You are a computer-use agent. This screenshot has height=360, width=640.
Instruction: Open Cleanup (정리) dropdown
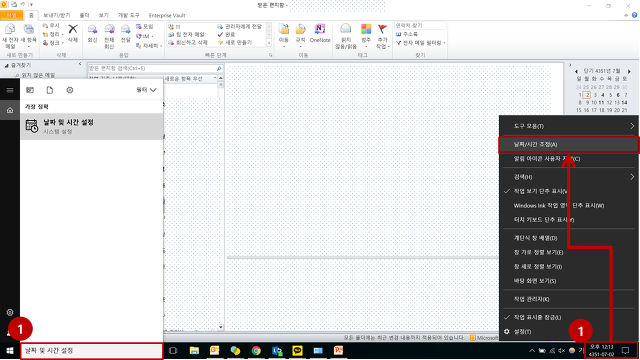coord(53,34)
